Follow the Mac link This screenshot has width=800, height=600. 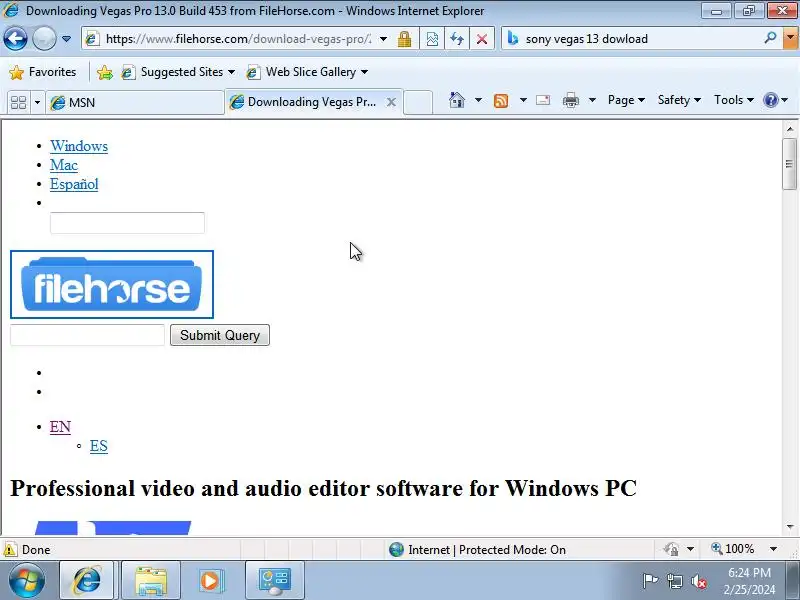tap(64, 165)
